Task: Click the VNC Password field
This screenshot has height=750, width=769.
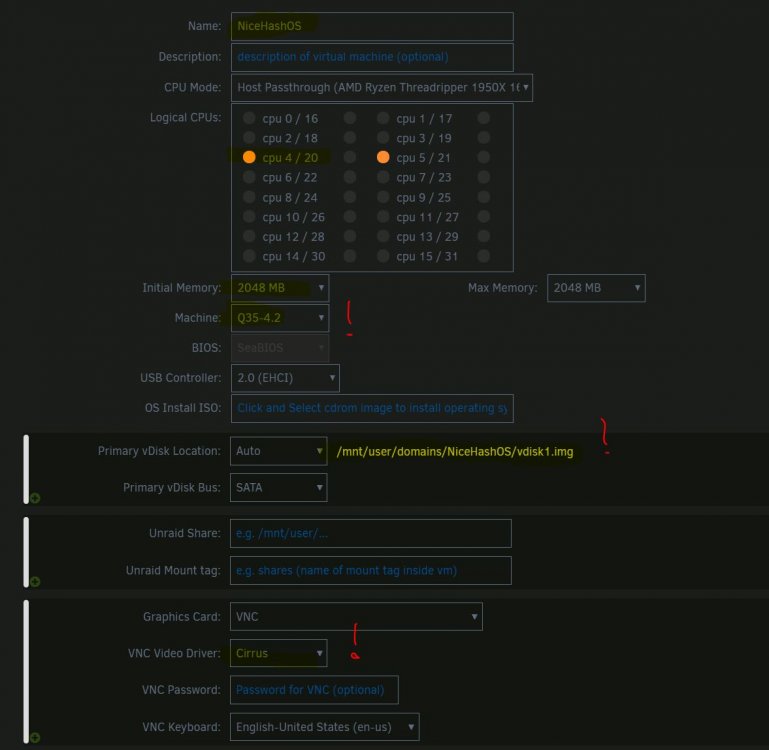Action: click(x=314, y=690)
